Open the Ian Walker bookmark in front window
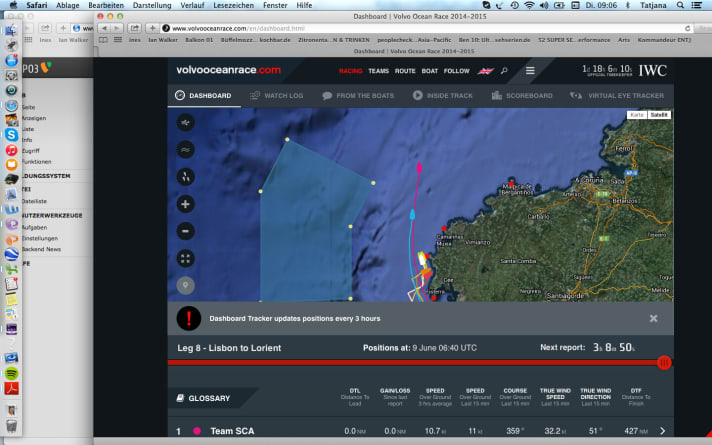The width and height of the screenshot is (712, 445). point(163,40)
